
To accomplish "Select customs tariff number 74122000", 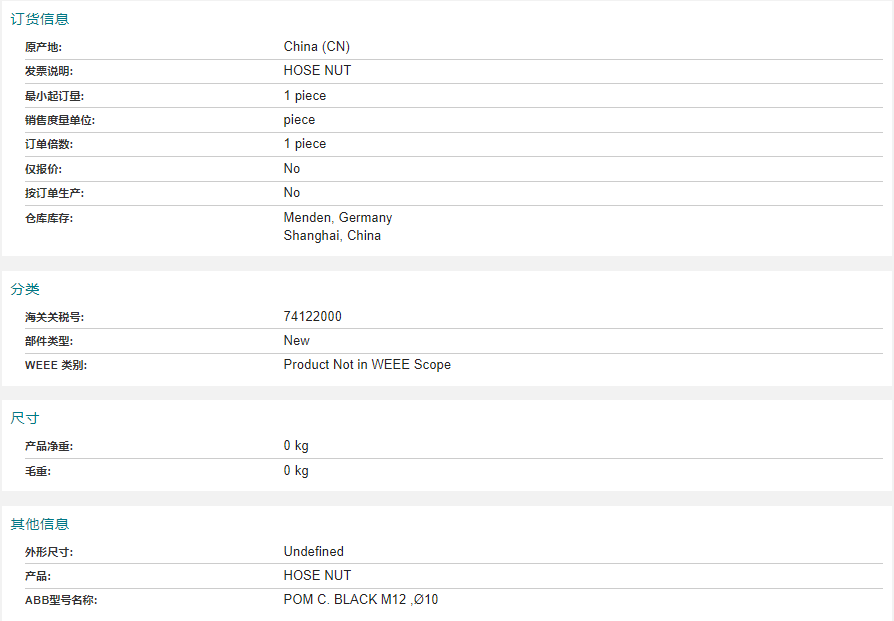I will [312, 316].
